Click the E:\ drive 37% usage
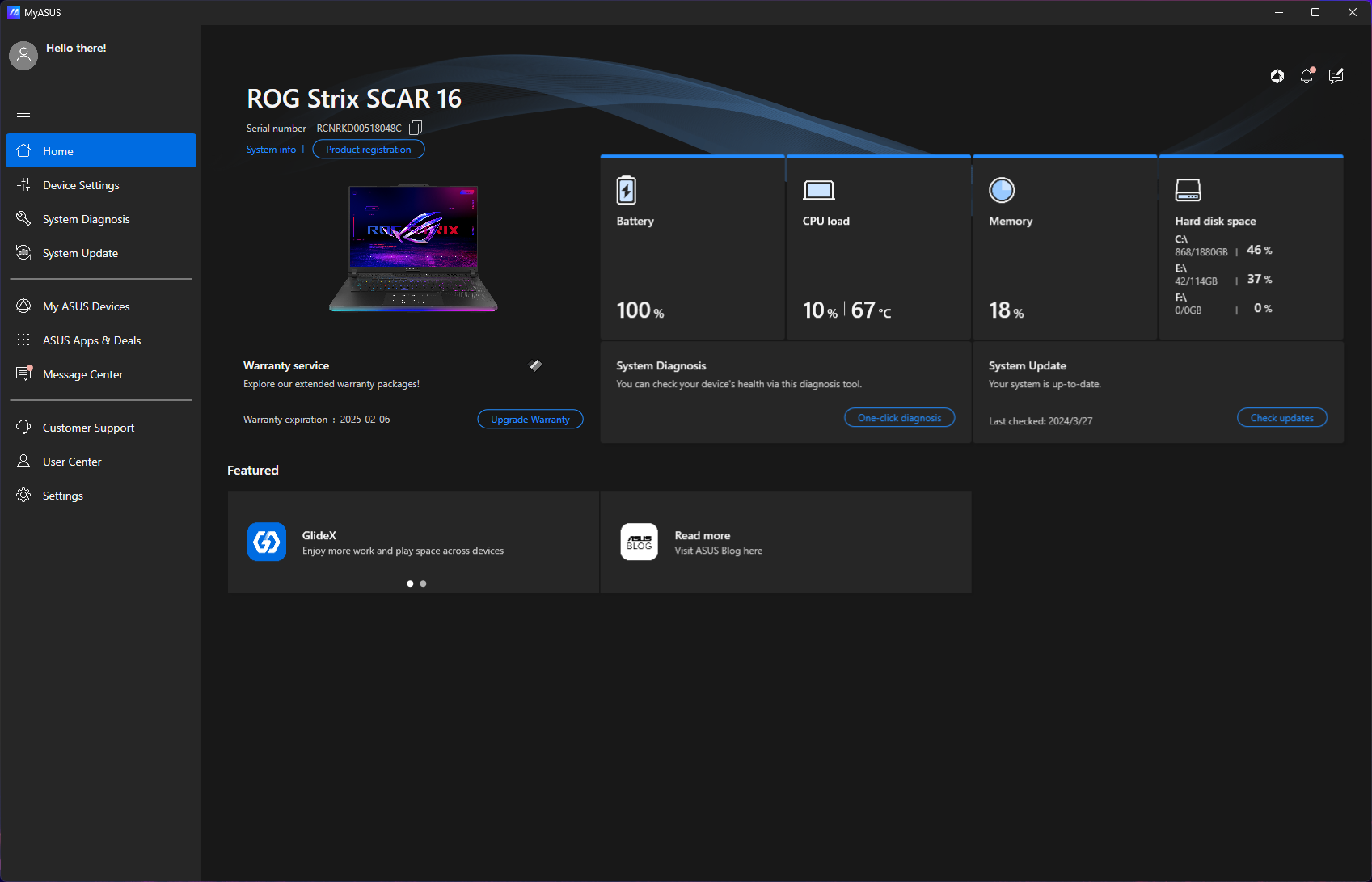The height and width of the screenshot is (882, 1372). click(1260, 279)
